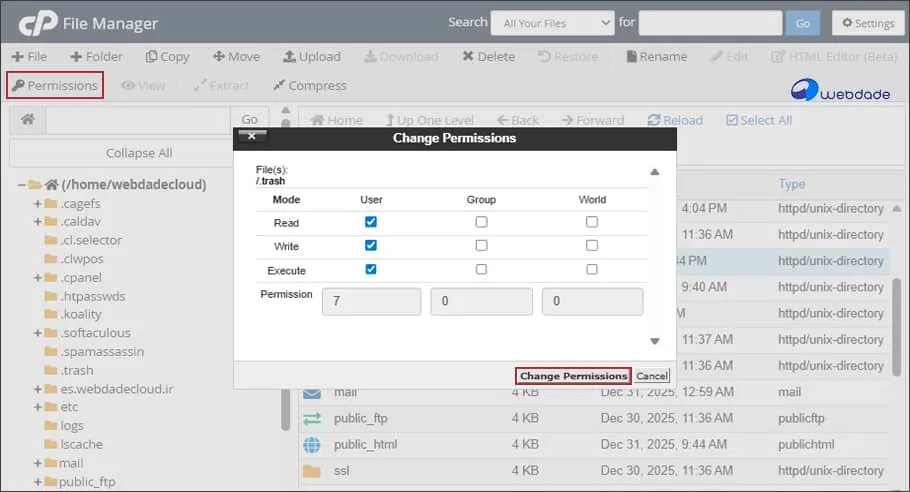Image resolution: width=910 pixels, height=492 pixels.
Task: Click Collapse All in the tree panel
Action: pyautogui.click(x=139, y=153)
